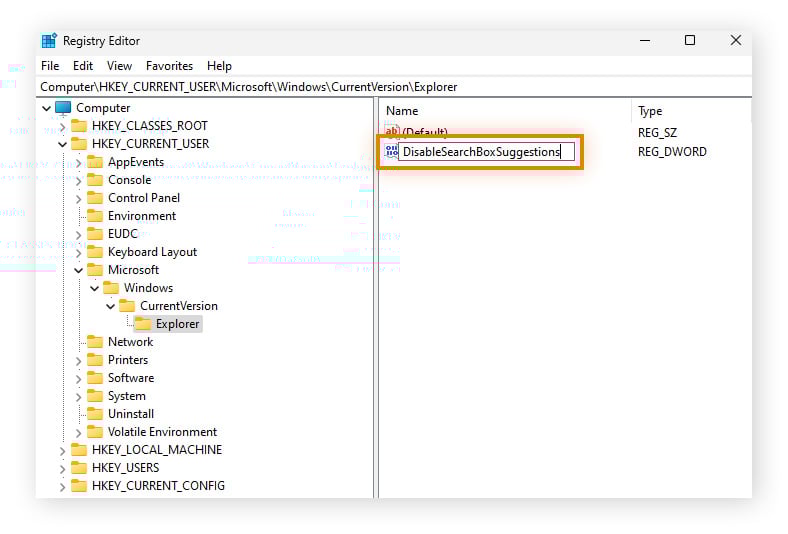The height and width of the screenshot is (534, 788).
Task: Expand the EUDC key chevron
Action: pyautogui.click(x=78, y=235)
